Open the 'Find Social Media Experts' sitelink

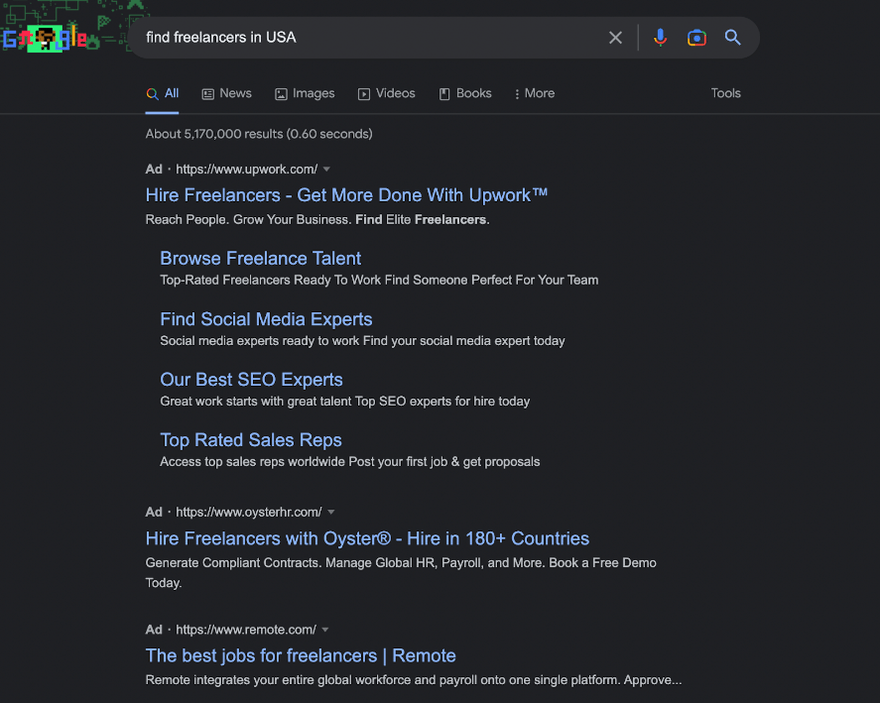click(x=266, y=319)
